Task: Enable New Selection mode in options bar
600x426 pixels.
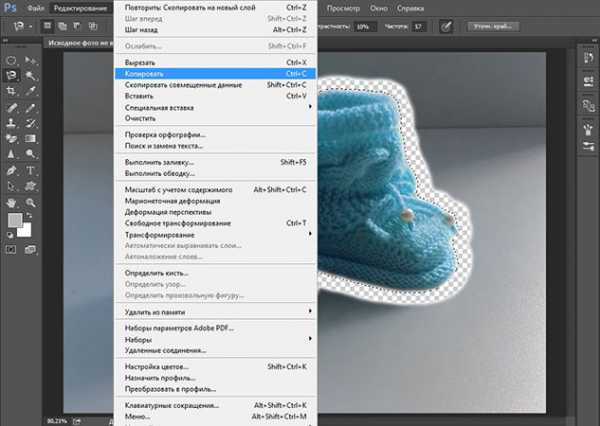Action: coord(47,26)
